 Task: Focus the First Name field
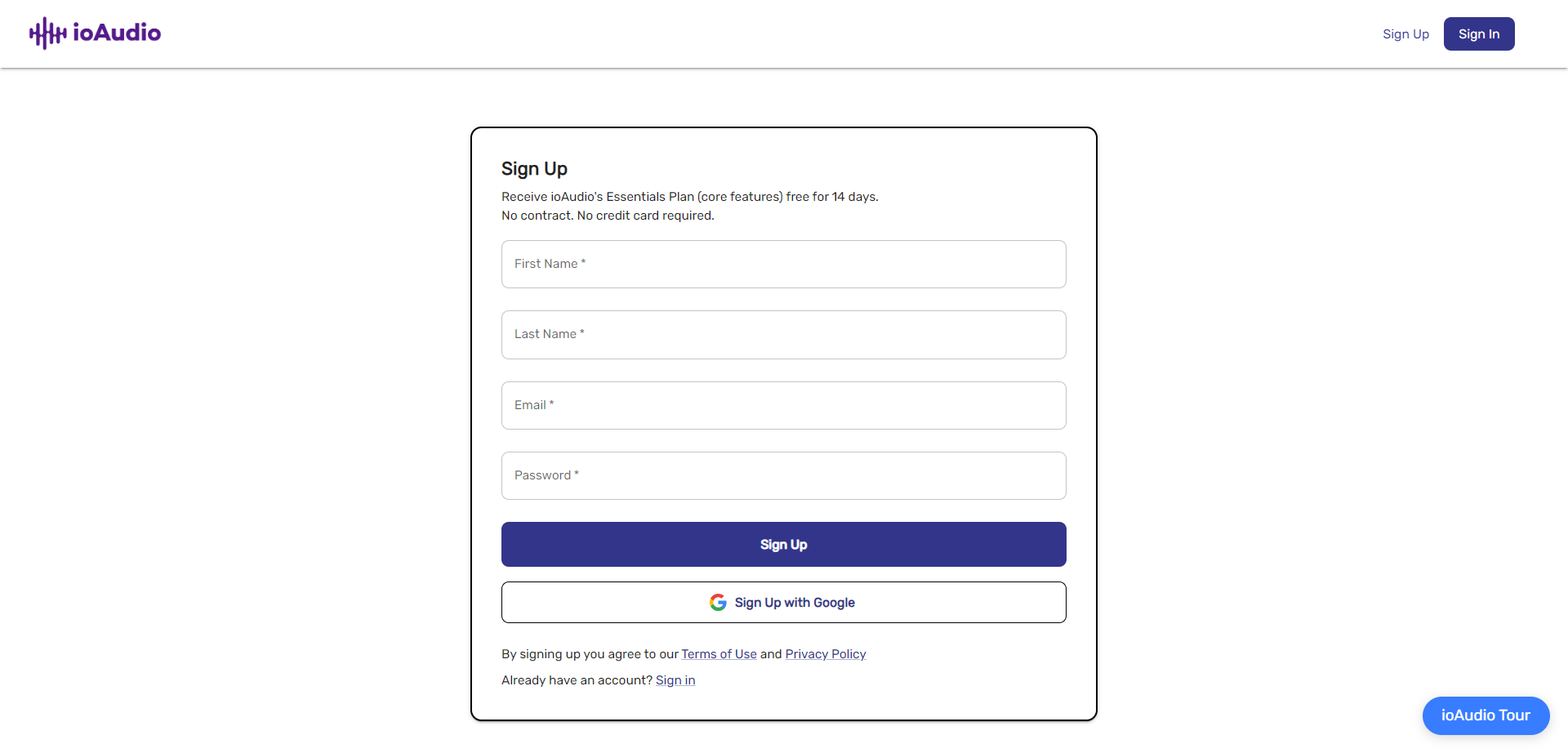coord(783,264)
